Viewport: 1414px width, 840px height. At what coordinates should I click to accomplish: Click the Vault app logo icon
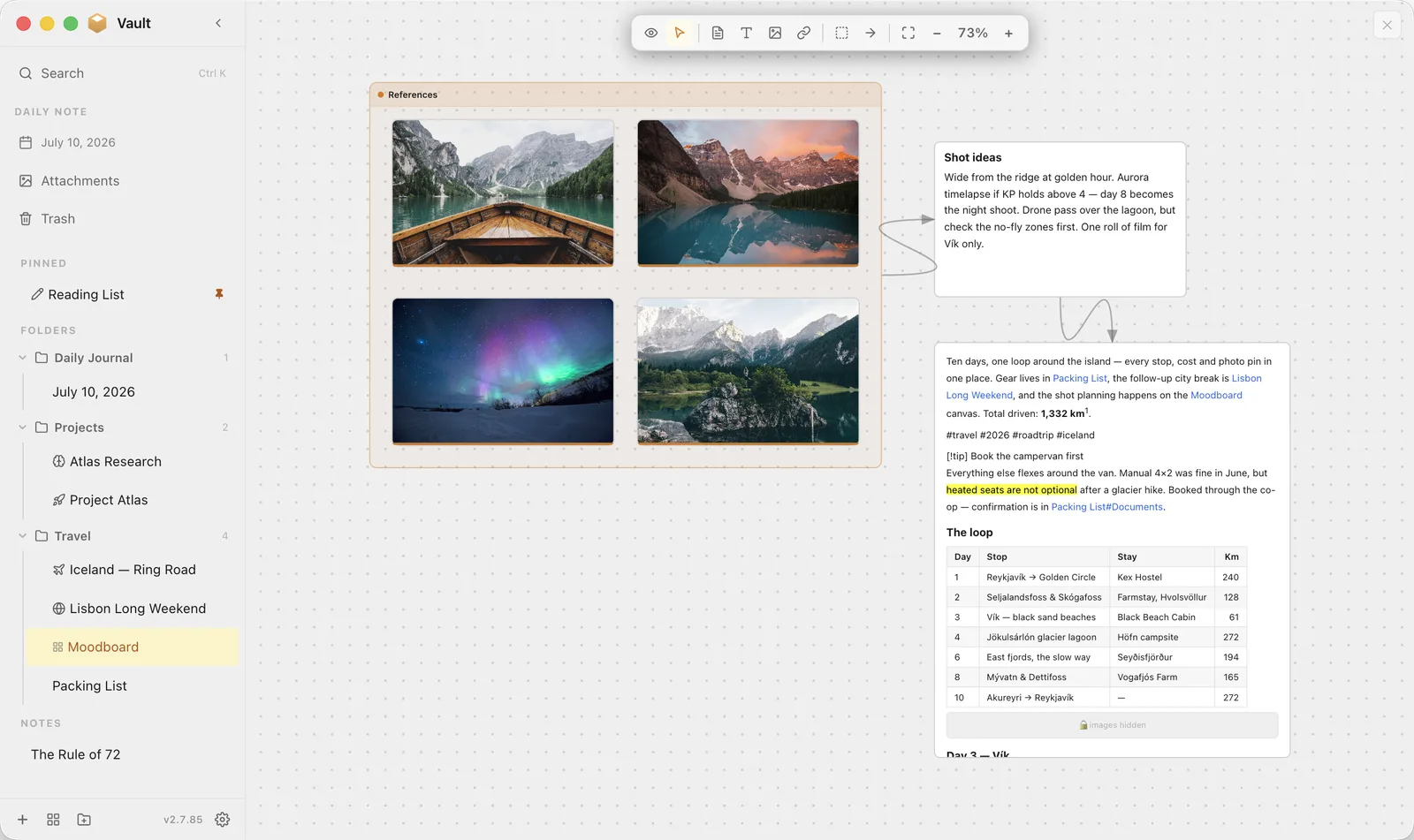point(97,23)
